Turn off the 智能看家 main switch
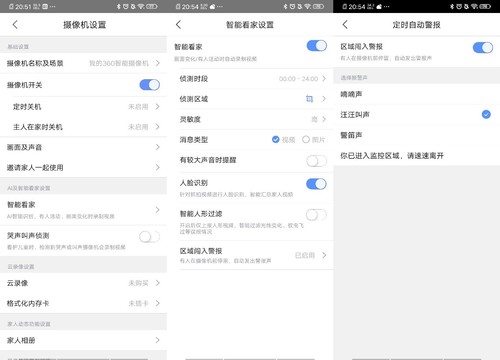The width and height of the screenshot is (500, 360). [316, 46]
